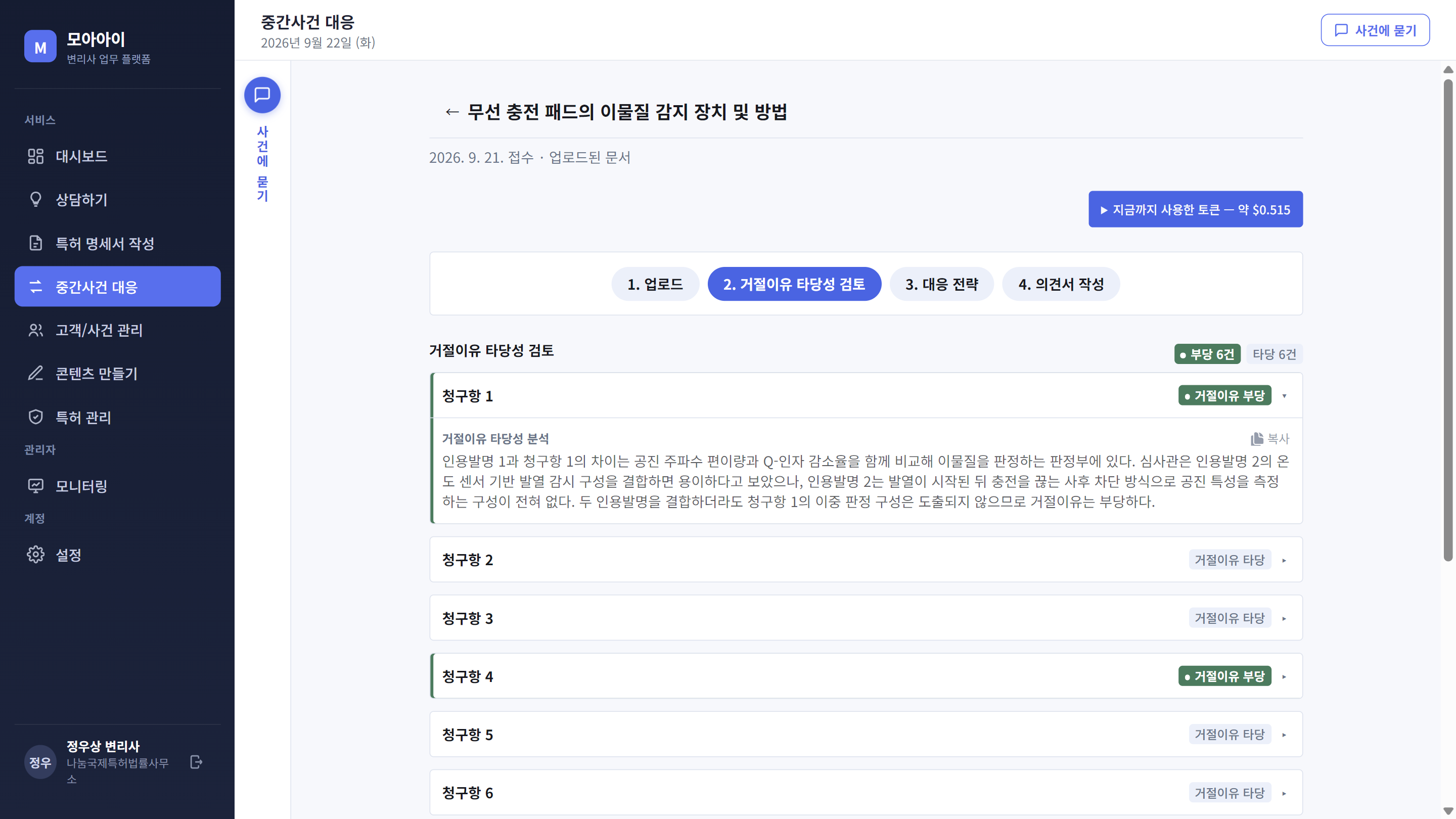
Task: Go to 특허 명세서 작성 page
Action: coord(118,243)
